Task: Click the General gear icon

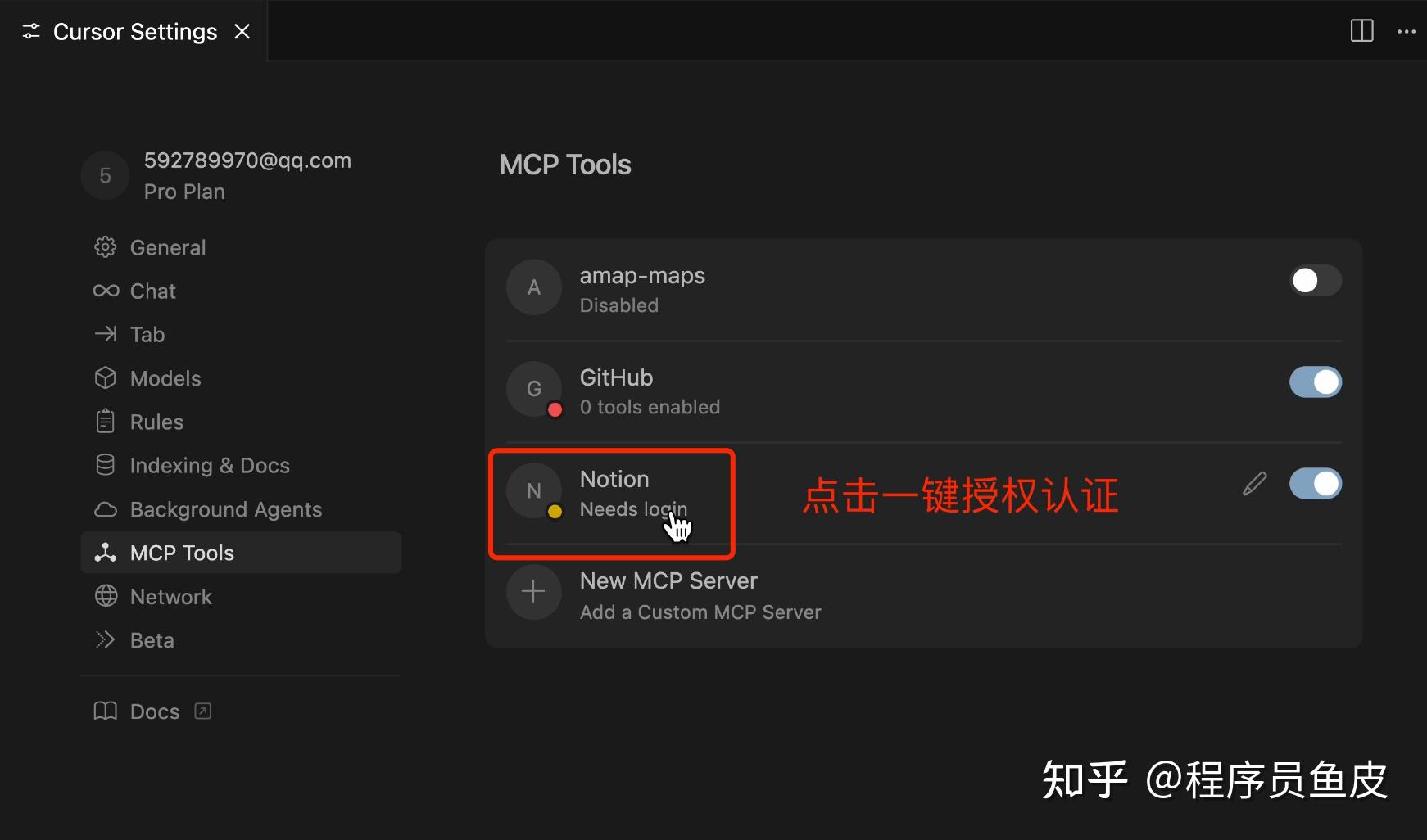Action: click(x=106, y=247)
